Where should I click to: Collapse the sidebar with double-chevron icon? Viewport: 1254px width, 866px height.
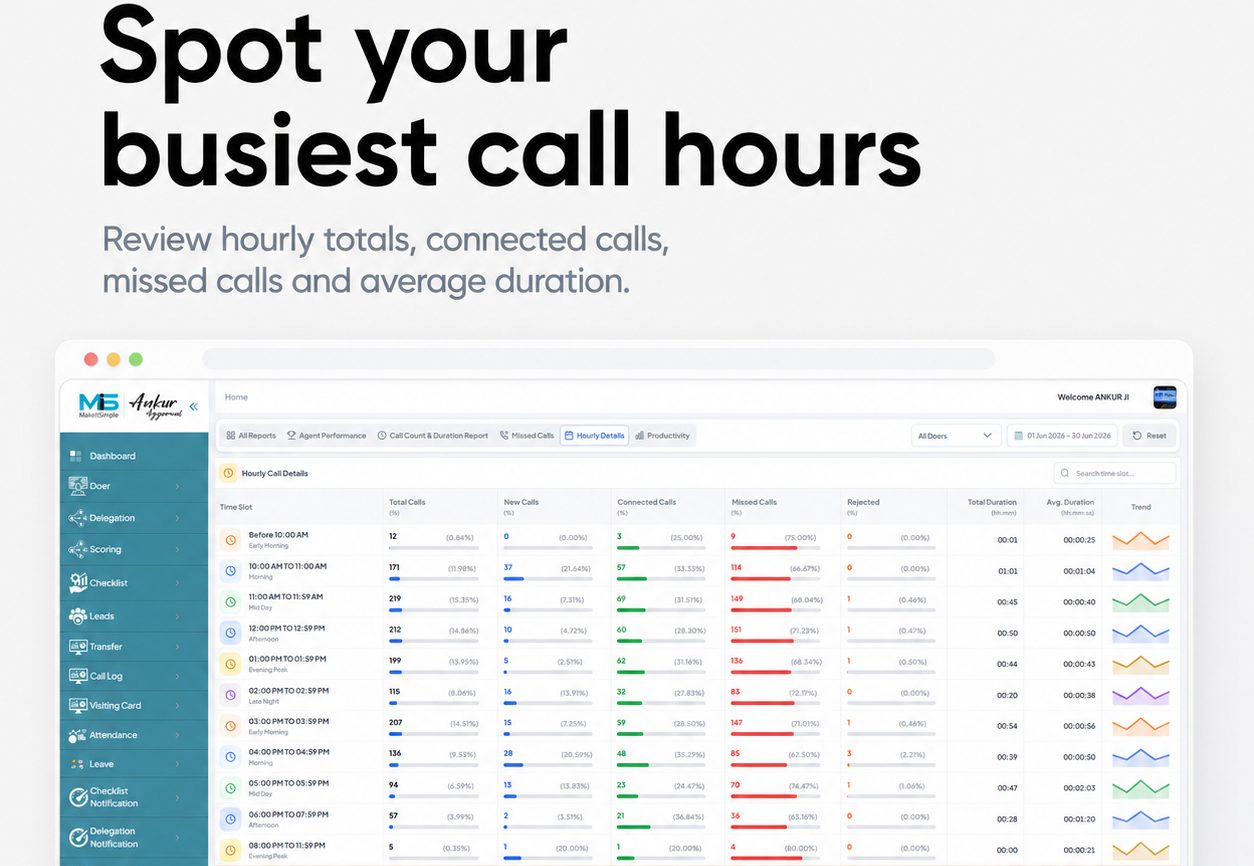(x=193, y=406)
